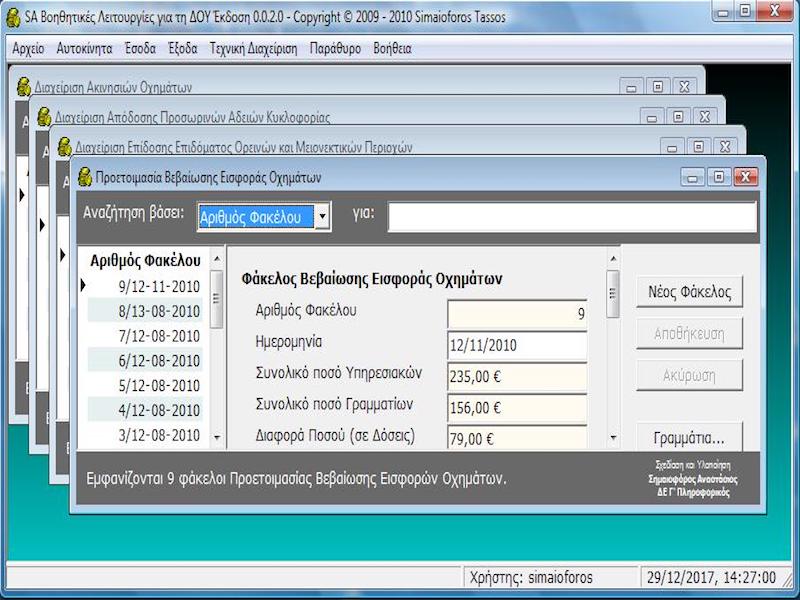Image resolution: width=800 pixels, height=600 pixels.
Task: Click the status bar date 29/12/2017, 14:27:00
Action: point(711,578)
